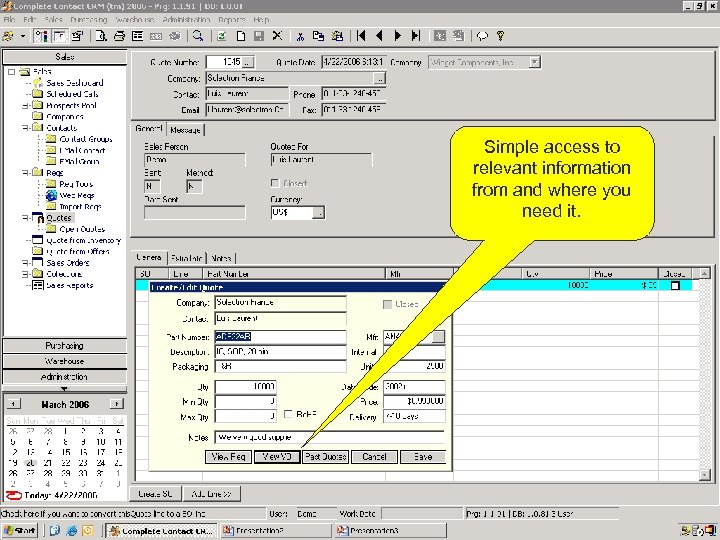The image size is (720, 540).
Task: Expand the Sales Orders tree node
Action: (x=25, y=263)
